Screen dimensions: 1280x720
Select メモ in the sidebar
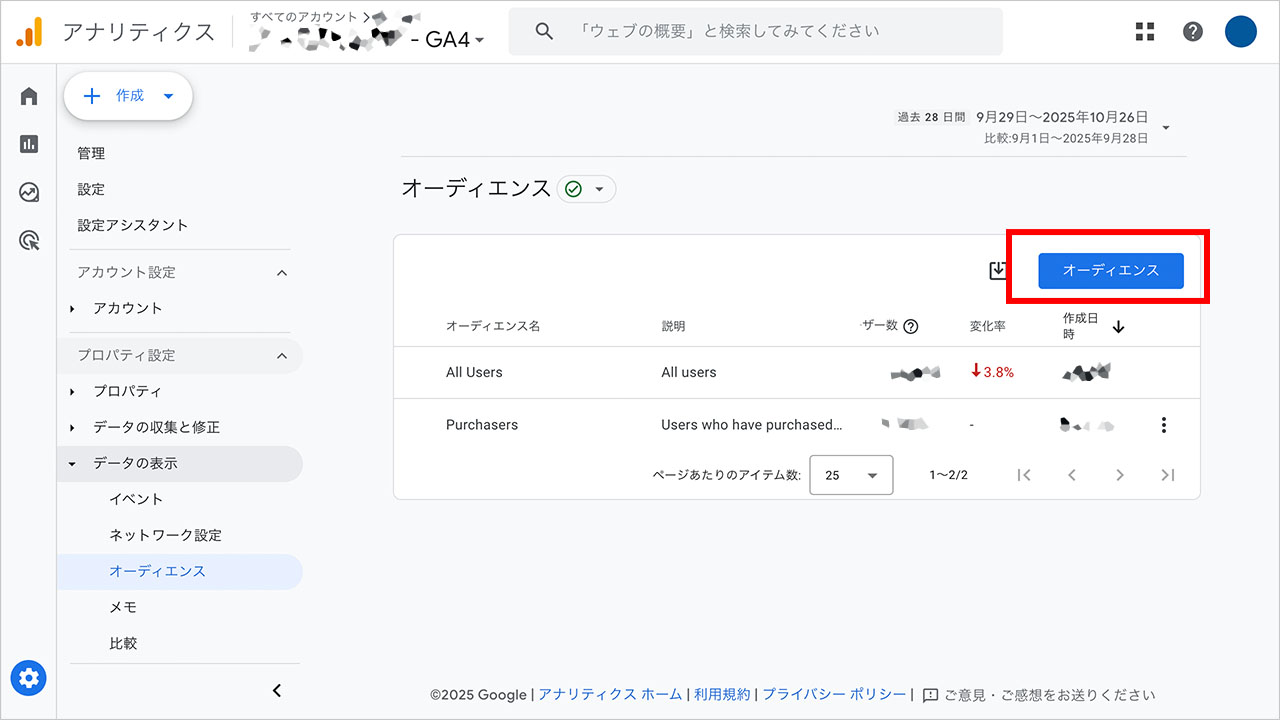[x=123, y=607]
